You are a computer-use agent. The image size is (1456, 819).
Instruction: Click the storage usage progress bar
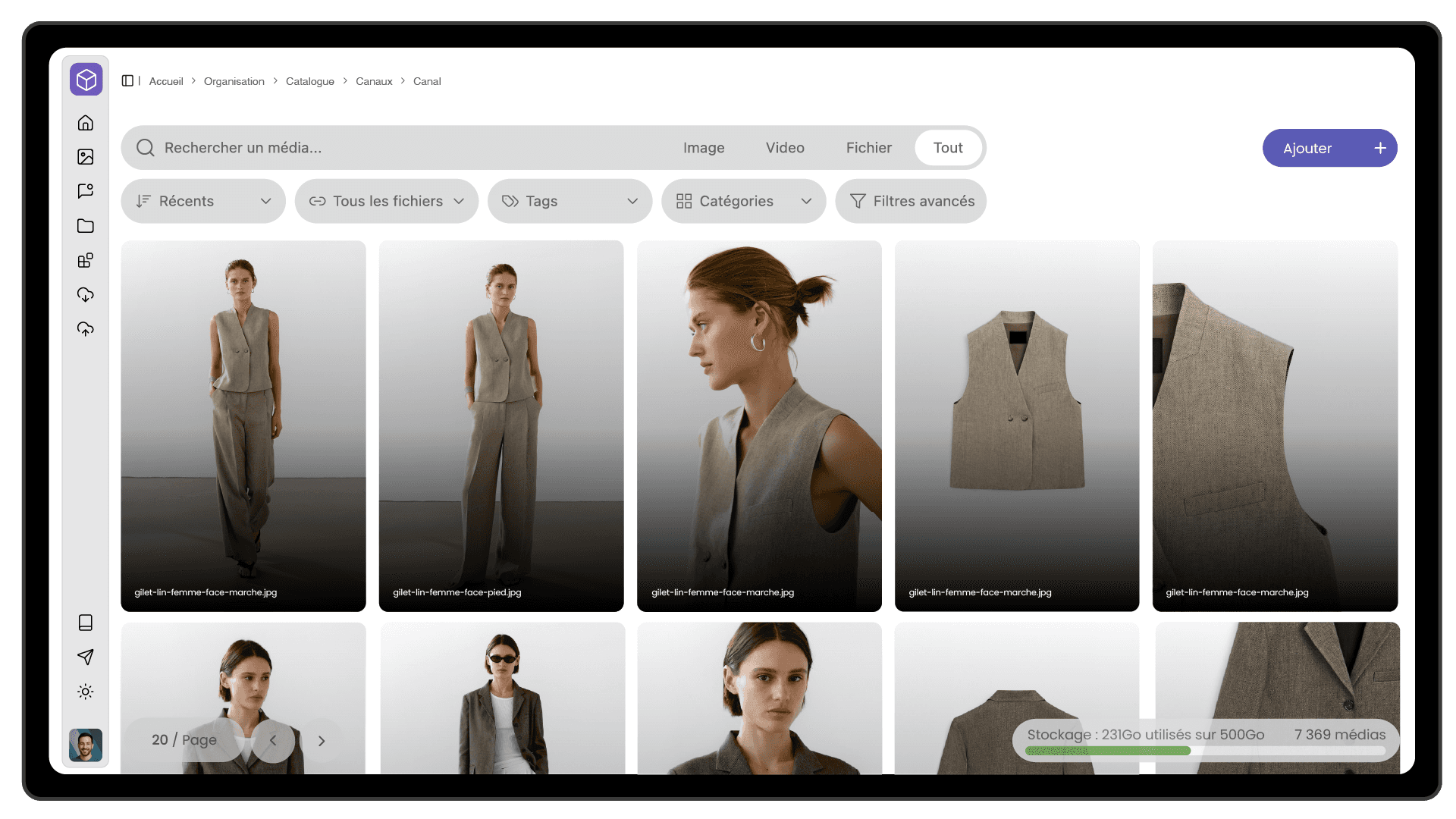pyautogui.click(x=1205, y=751)
